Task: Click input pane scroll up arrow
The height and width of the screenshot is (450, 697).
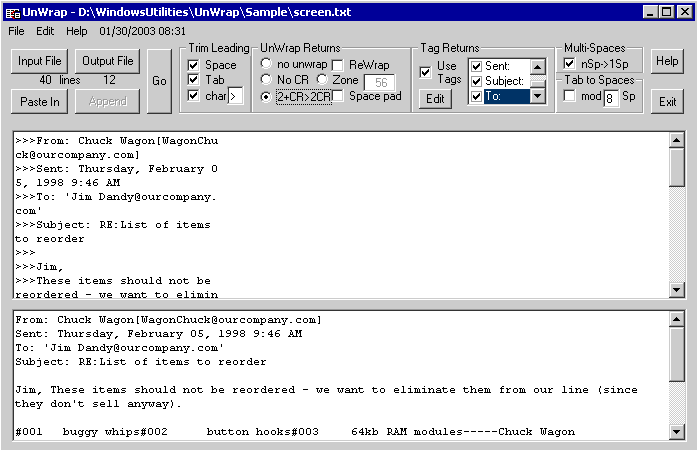Action: (x=677, y=141)
